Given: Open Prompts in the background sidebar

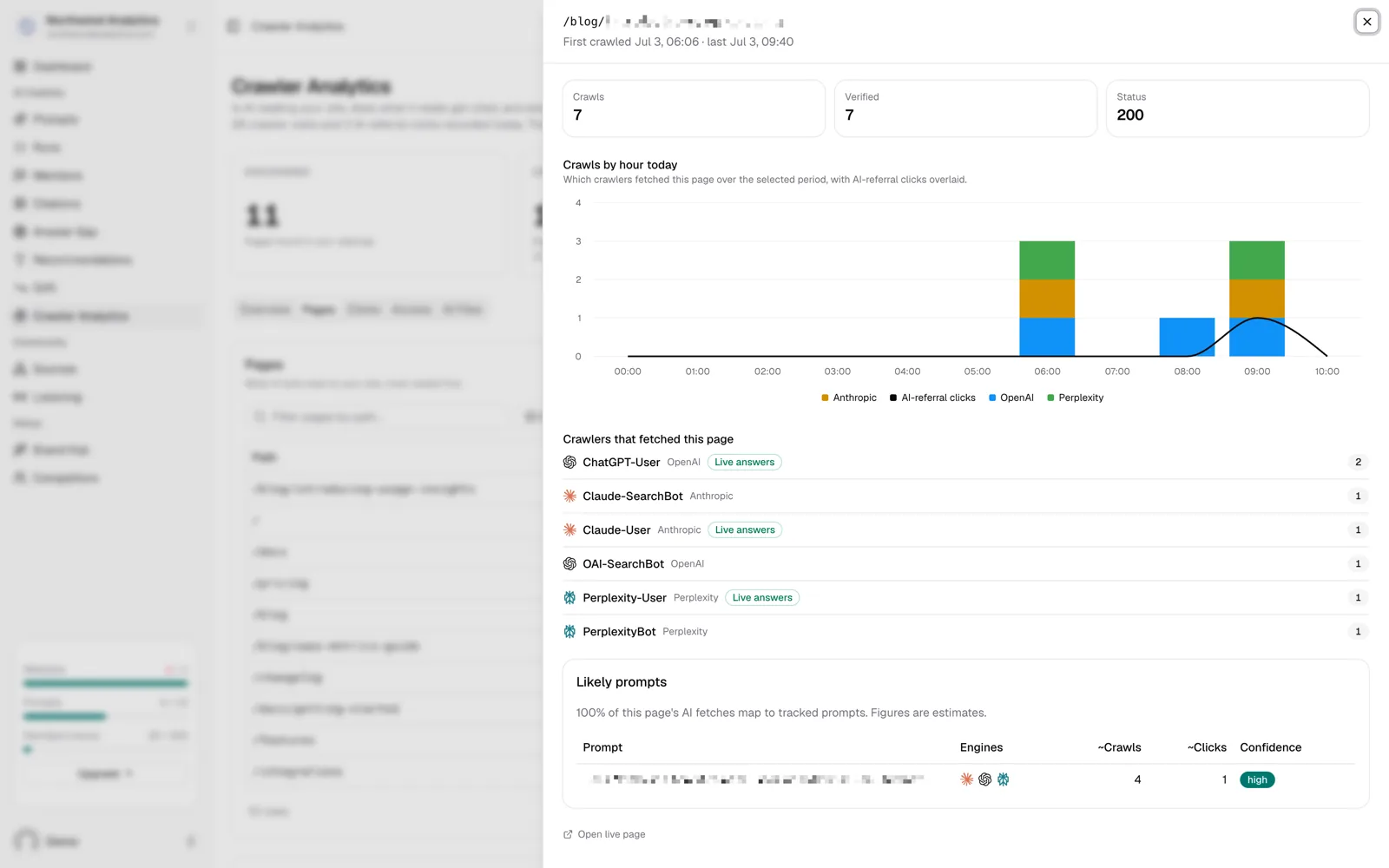Looking at the screenshot, I should pos(56,120).
